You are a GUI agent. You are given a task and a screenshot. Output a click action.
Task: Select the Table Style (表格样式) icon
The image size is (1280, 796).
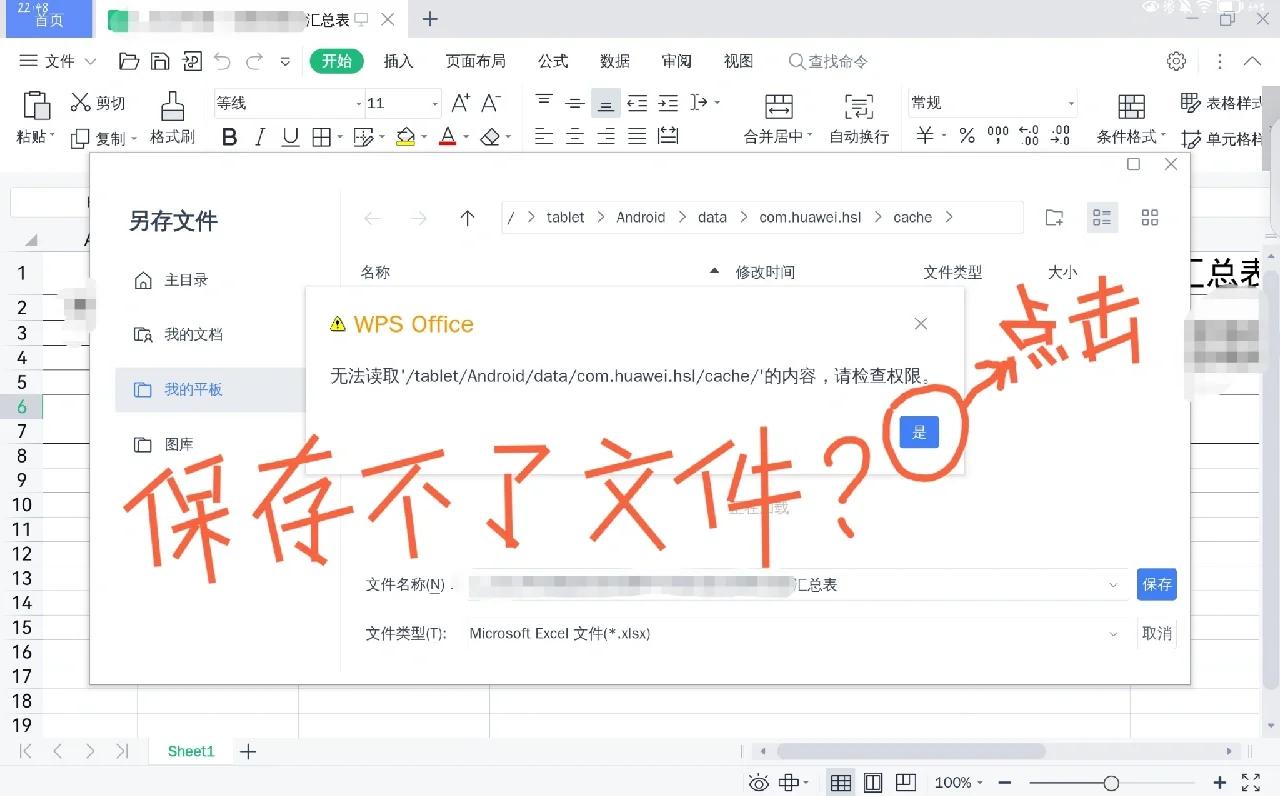point(1193,103)
